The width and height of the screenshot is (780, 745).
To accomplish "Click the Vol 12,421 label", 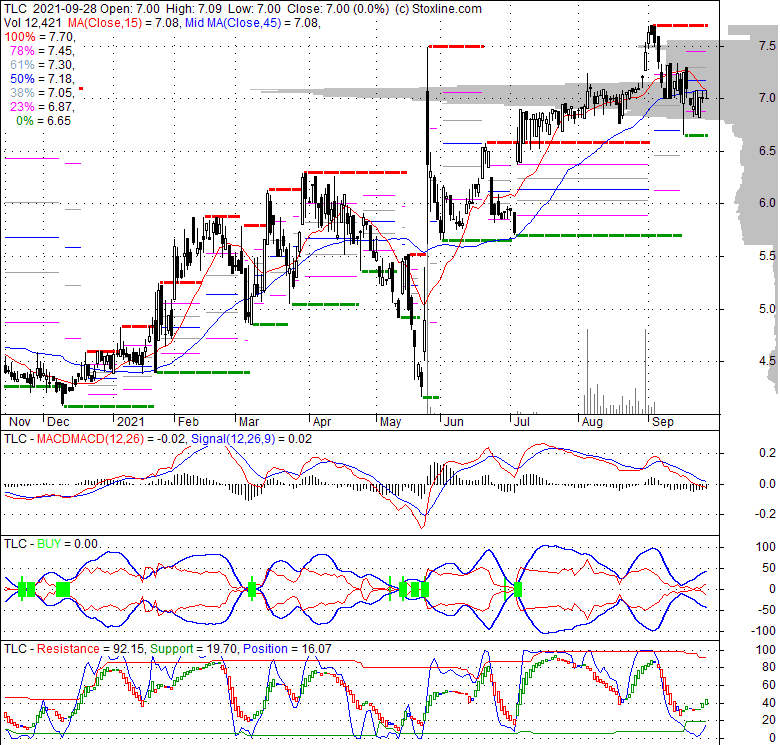I will coord(33,23).
